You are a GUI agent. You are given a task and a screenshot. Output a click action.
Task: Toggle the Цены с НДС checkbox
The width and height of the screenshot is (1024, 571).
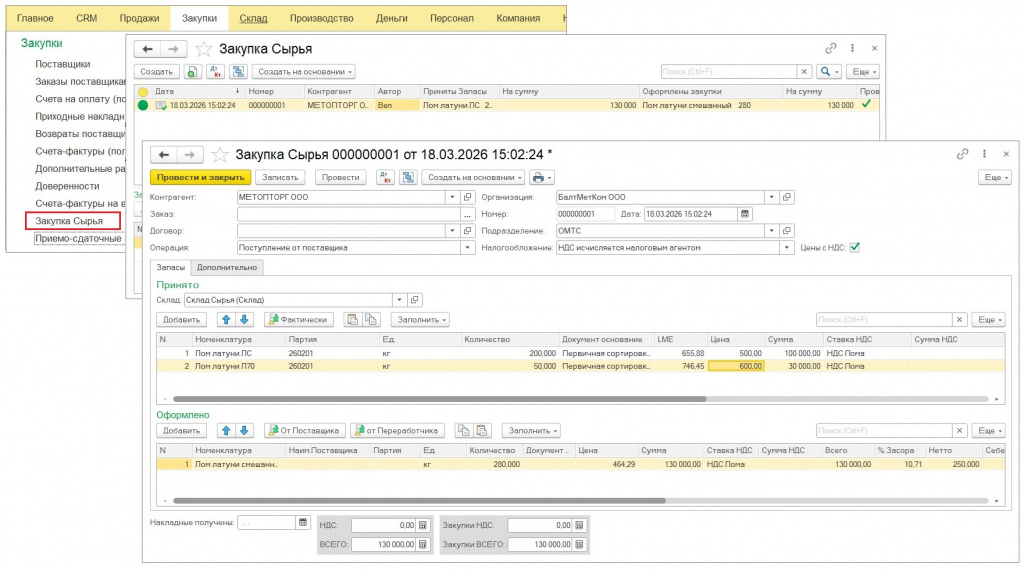tap(854, 247)
